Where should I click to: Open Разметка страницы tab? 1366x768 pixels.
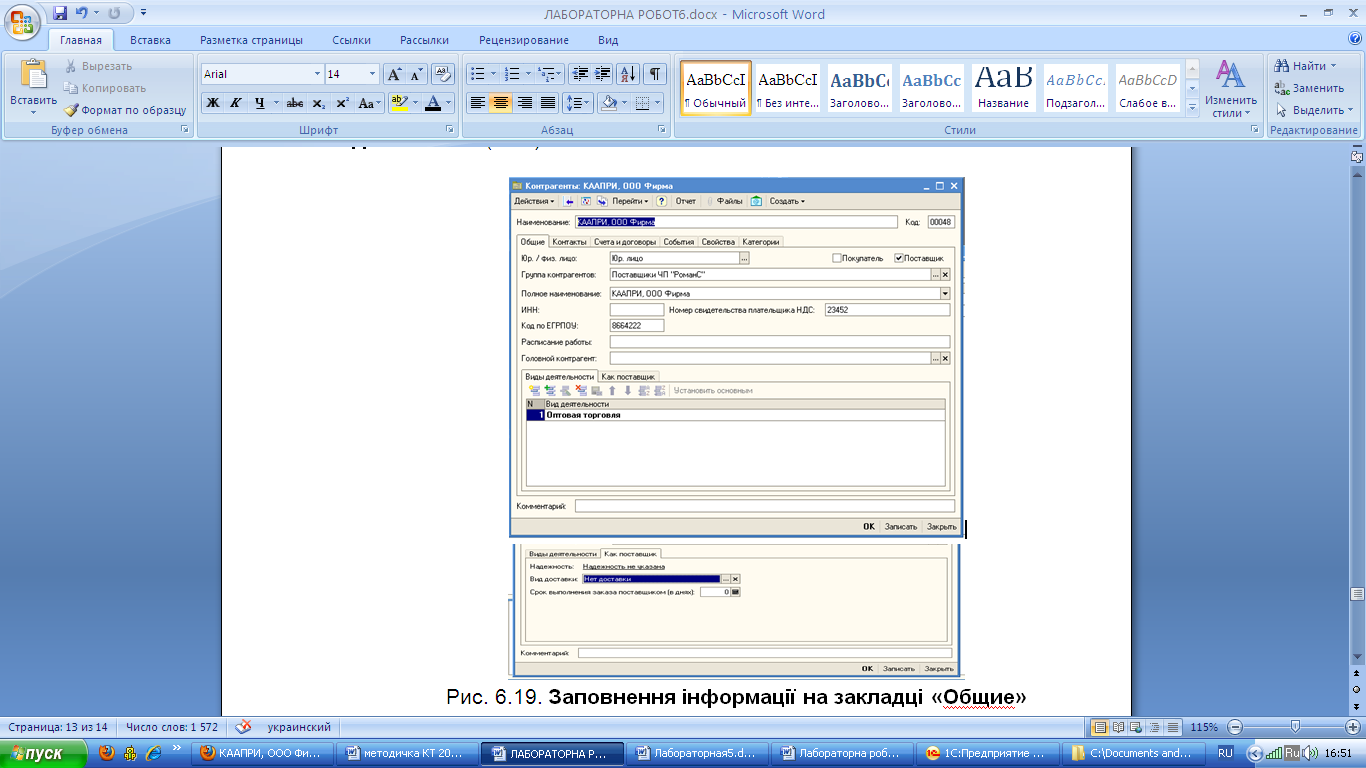[x=251, y=40]
